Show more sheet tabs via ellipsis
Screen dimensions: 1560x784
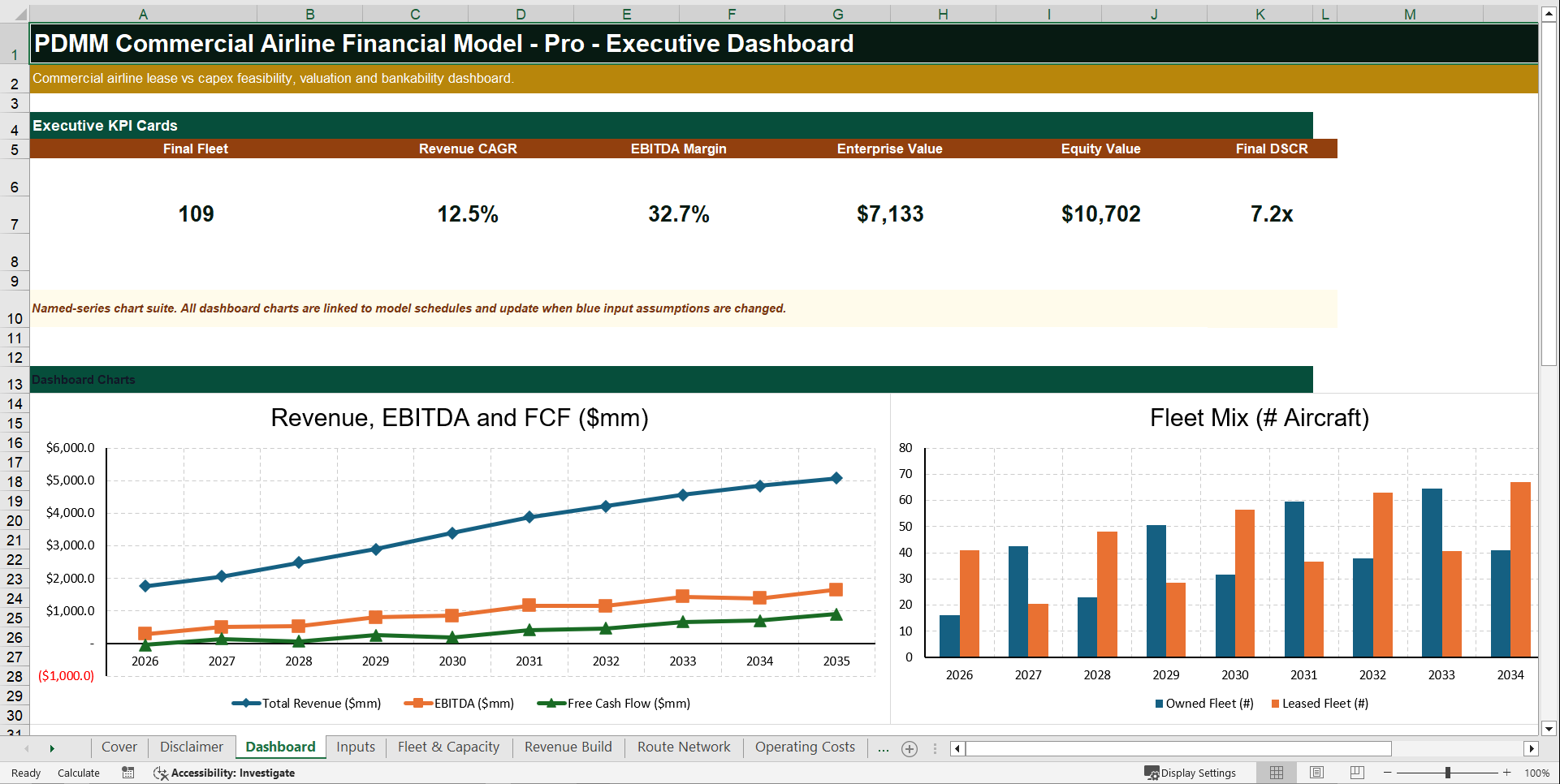tap(884, 748)
